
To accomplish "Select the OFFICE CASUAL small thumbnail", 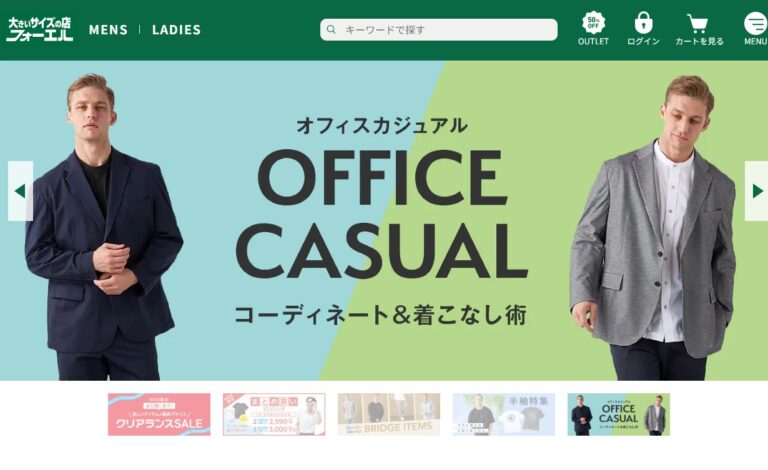I will tap(619, 414).
